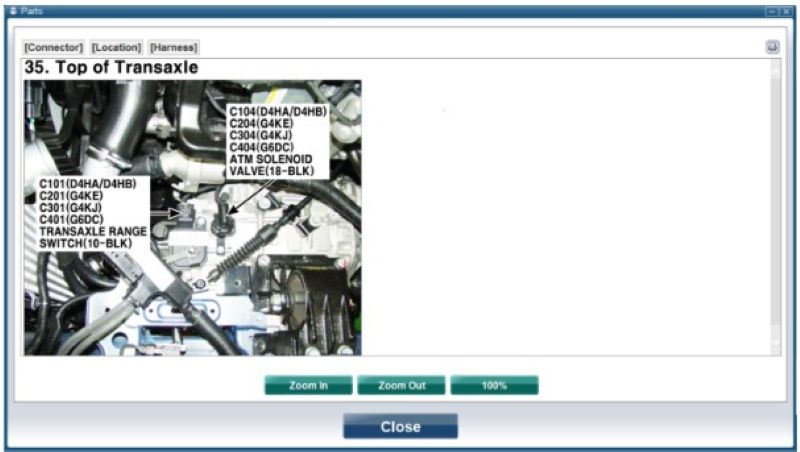Screen dimensions: 800x452
Task: Close the Parts window via title X
Action: coord(786,11)
